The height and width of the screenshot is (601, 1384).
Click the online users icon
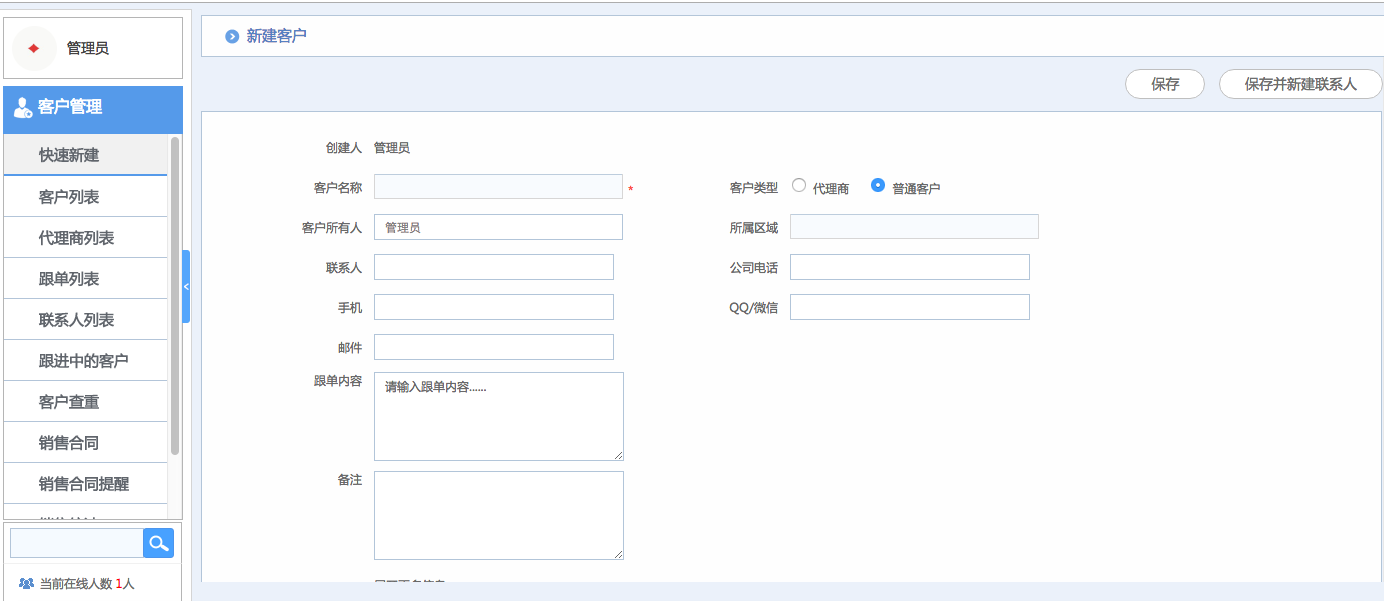(26, 583)
